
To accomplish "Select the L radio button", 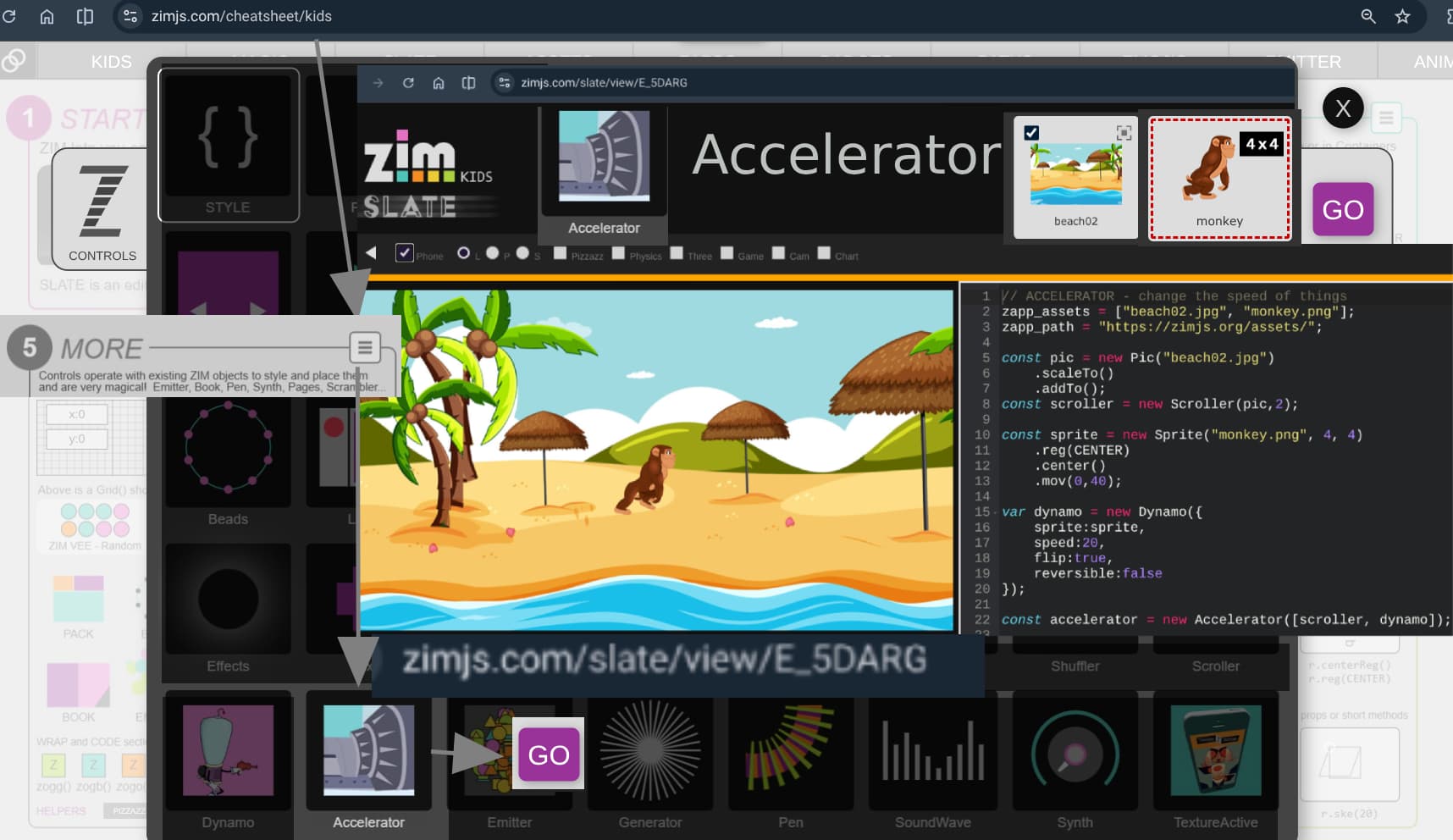I will pos(463,253).
